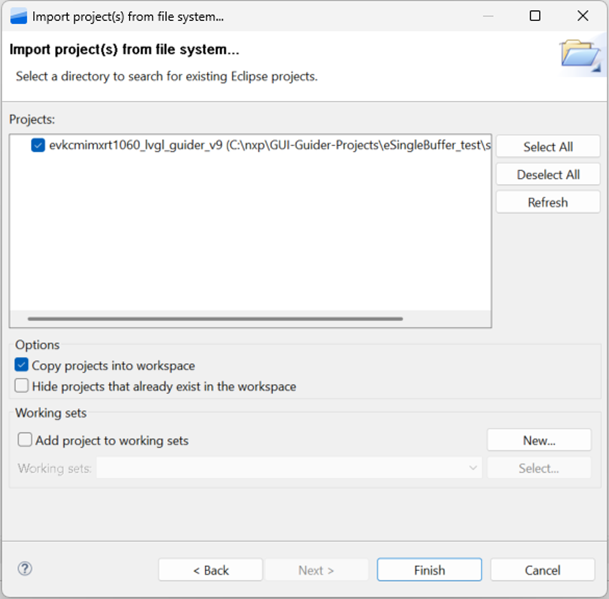
Task: Disable Copy projects into workspace option
Action: [x=21, y=365]
